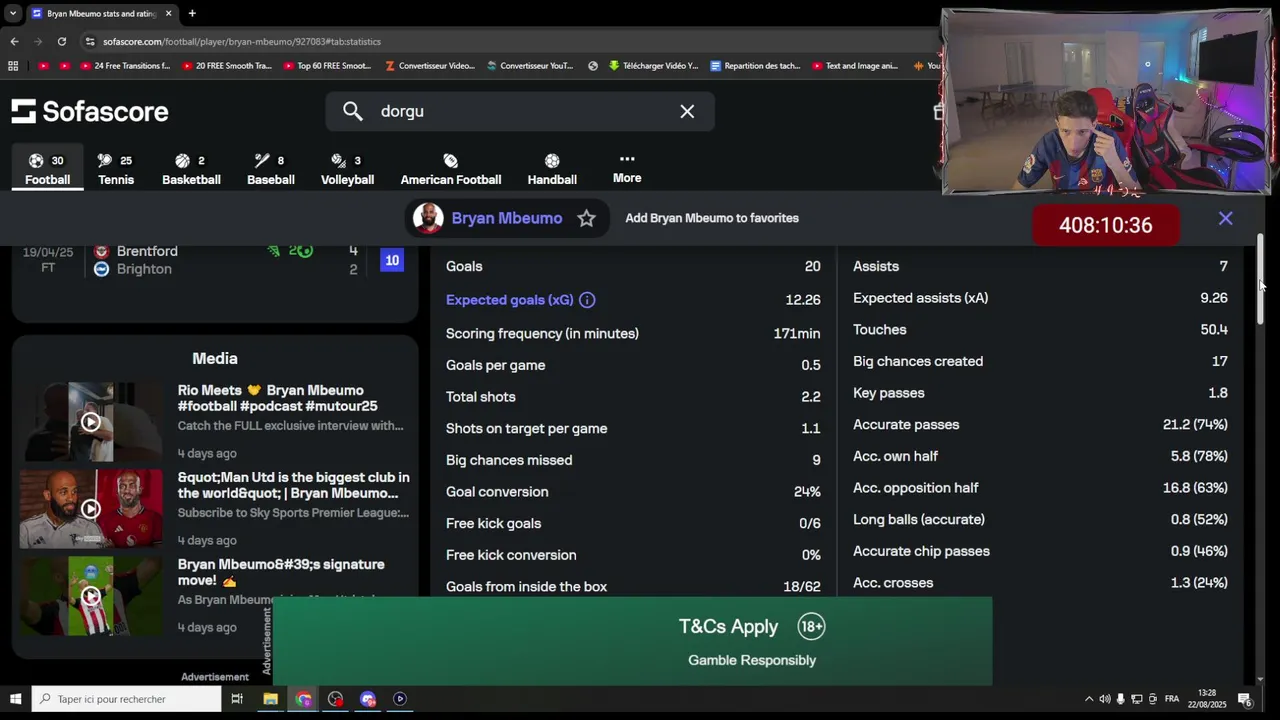The height and width of the screenshot is (720, 1280).
Task: Open '24 Free Transitions' bookmark
Action: point(124,66)
